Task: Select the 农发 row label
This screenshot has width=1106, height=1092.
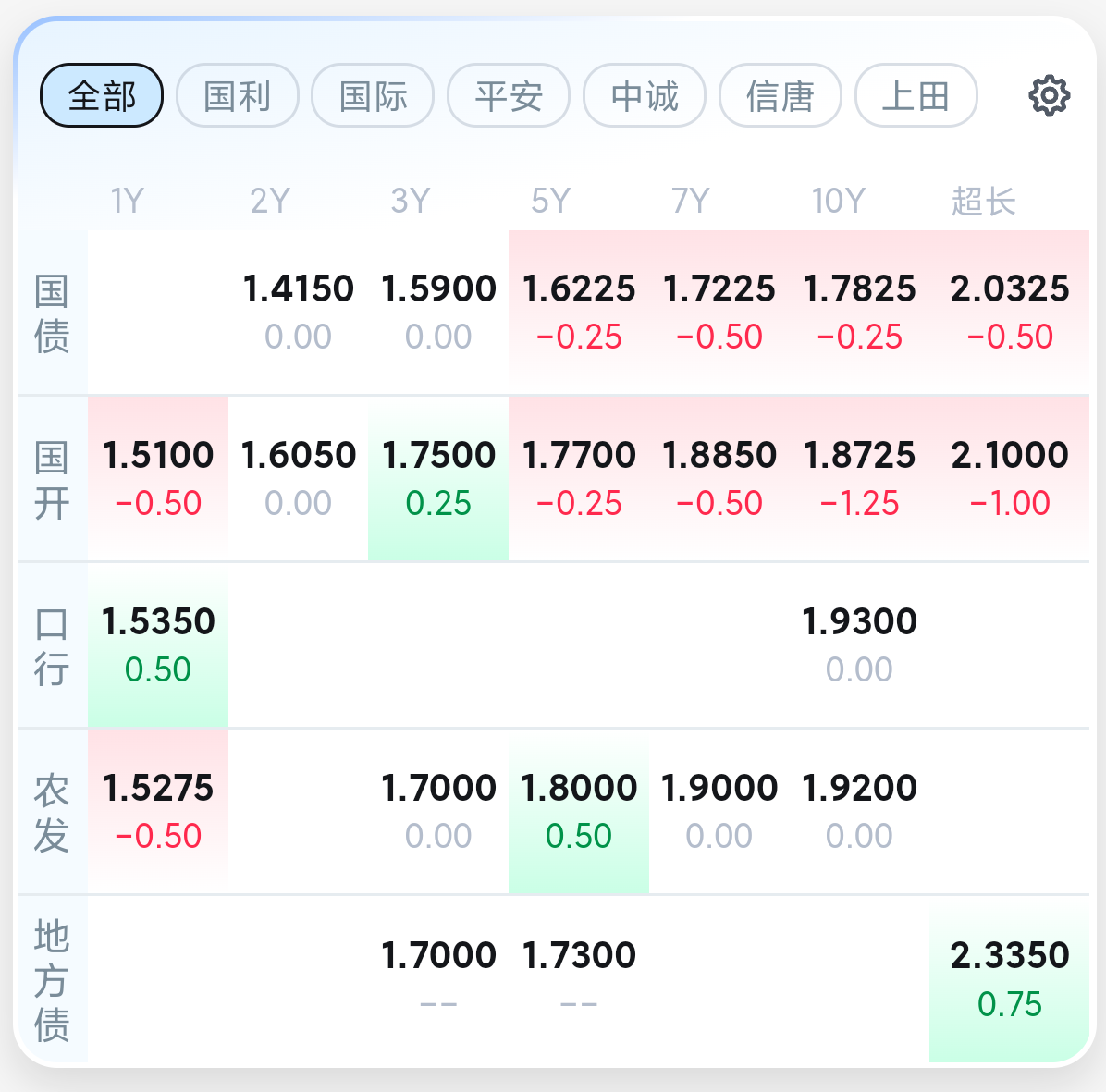Action: coord(52,812)
